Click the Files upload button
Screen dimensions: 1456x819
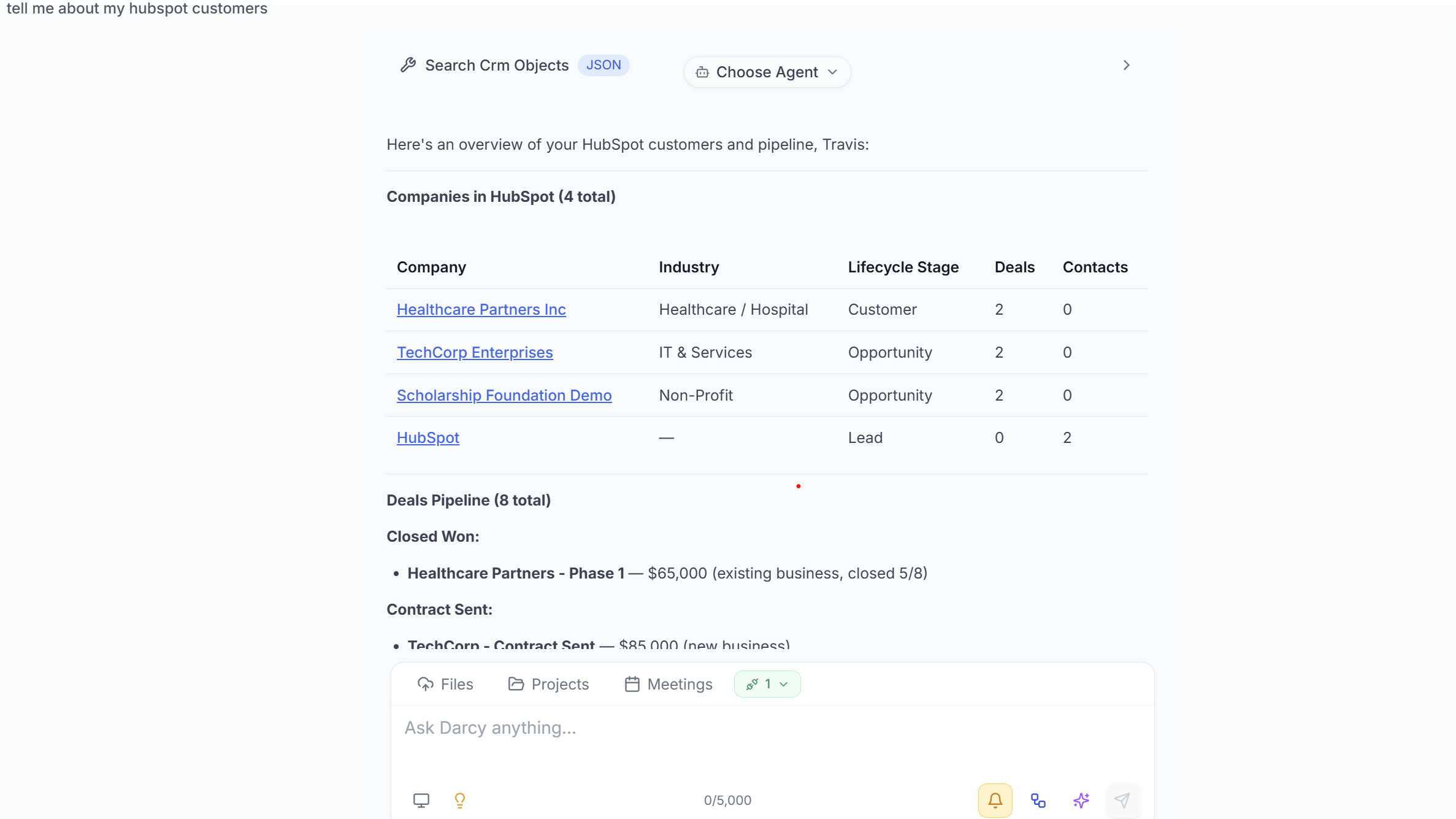445,684
